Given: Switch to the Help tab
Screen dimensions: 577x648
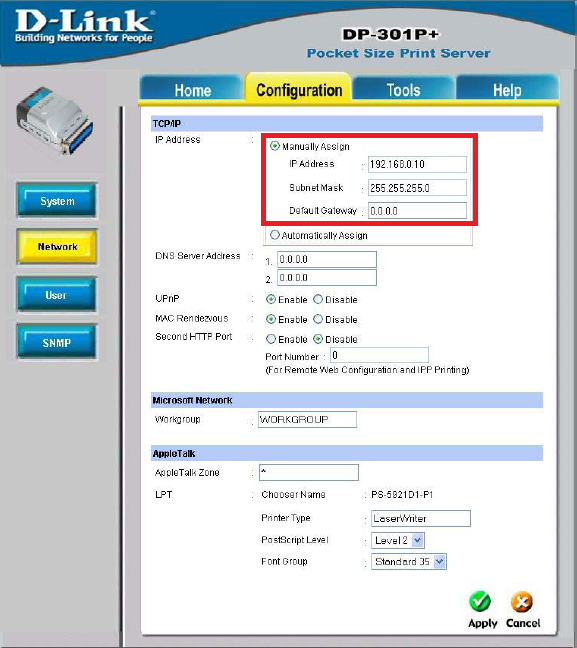Looking at the screenshot, I should [x=507, y=88].
